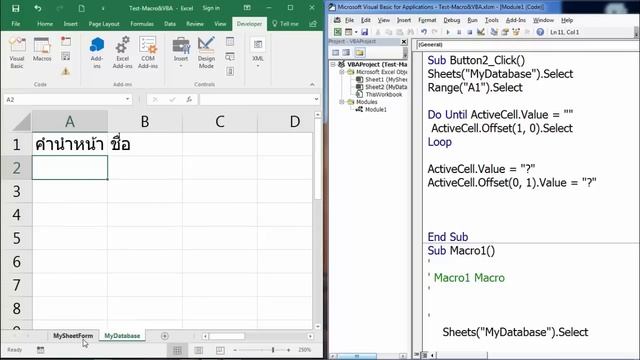Viewport: 640px width, 360px height.
Task: Toggle Use Relative References icon
Action: 66,56
